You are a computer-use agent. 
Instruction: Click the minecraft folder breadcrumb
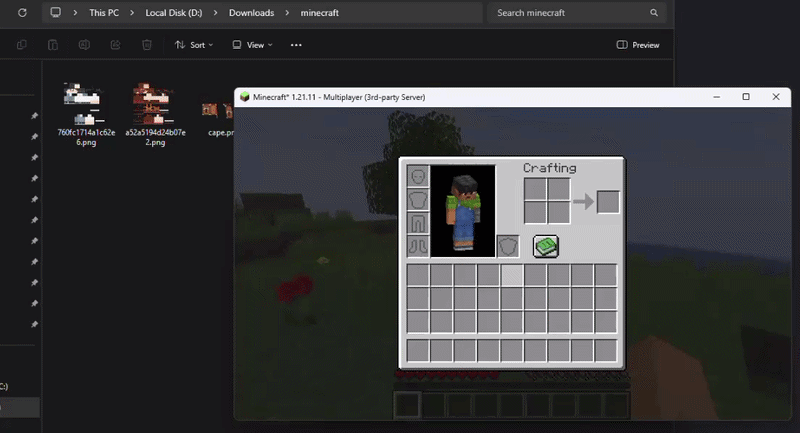click(x=319, y=13)
